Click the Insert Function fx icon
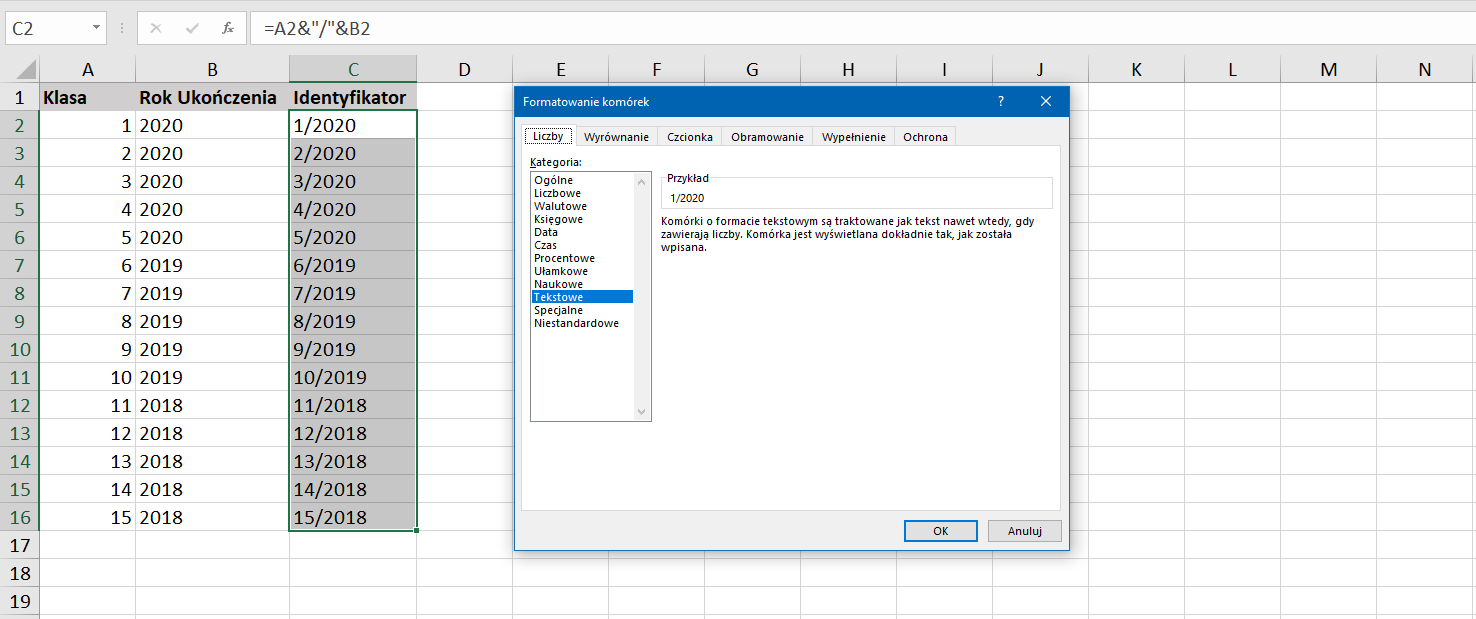 pos(228,28)
